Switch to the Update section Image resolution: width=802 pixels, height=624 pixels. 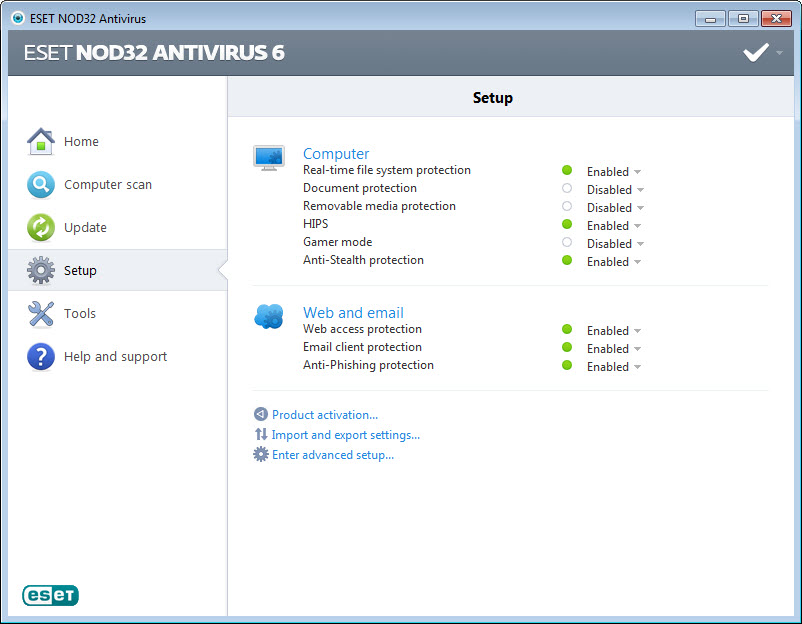[118, 227]
